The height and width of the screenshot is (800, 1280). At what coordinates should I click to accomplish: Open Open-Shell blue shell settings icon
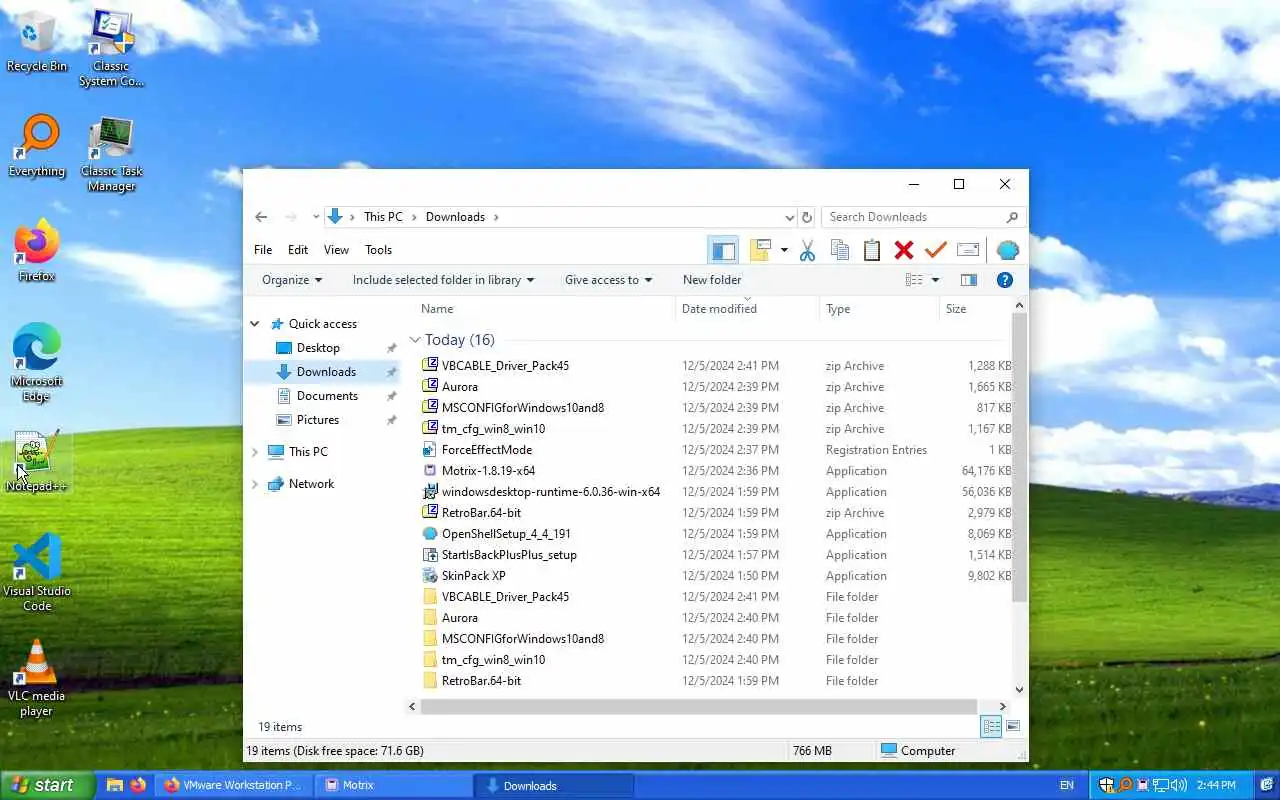(x=1008, y=250)
